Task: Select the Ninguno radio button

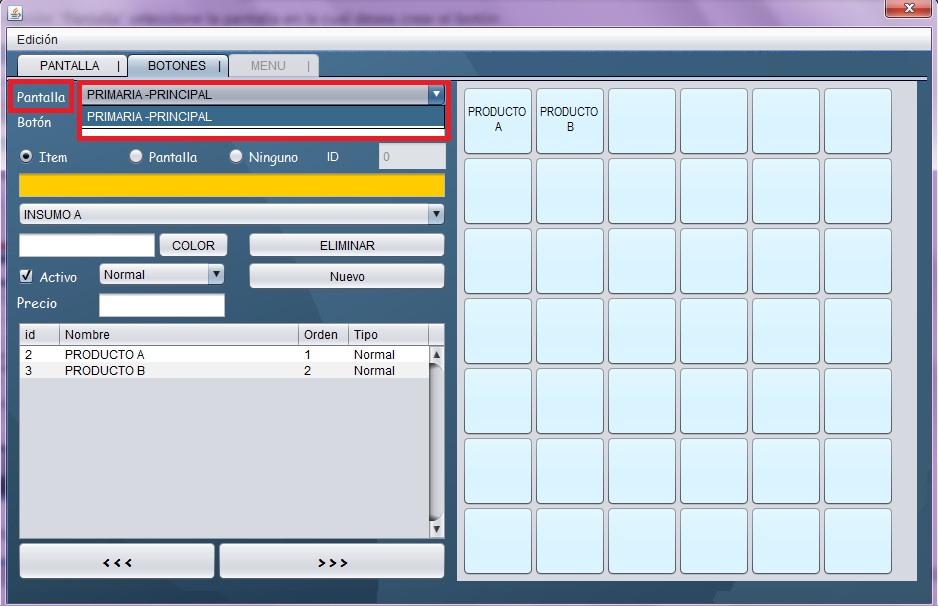Action: tap(237, 157)
